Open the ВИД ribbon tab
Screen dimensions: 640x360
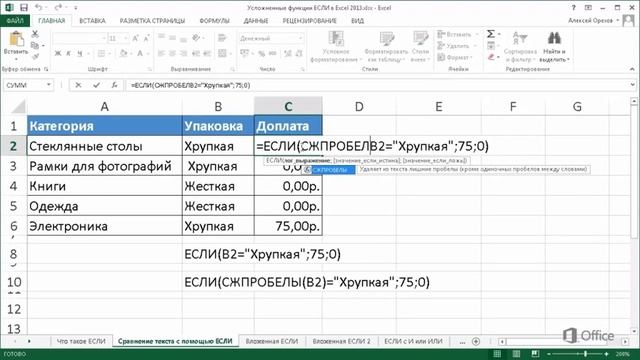(358, 20)
